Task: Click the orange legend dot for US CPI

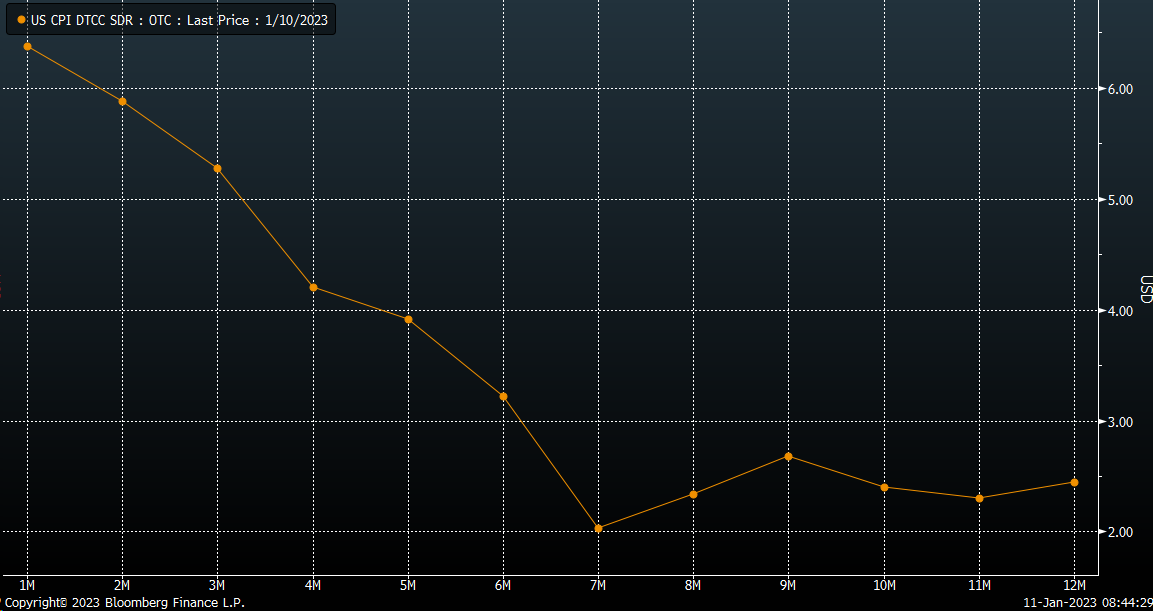Action: coord(22,19)
